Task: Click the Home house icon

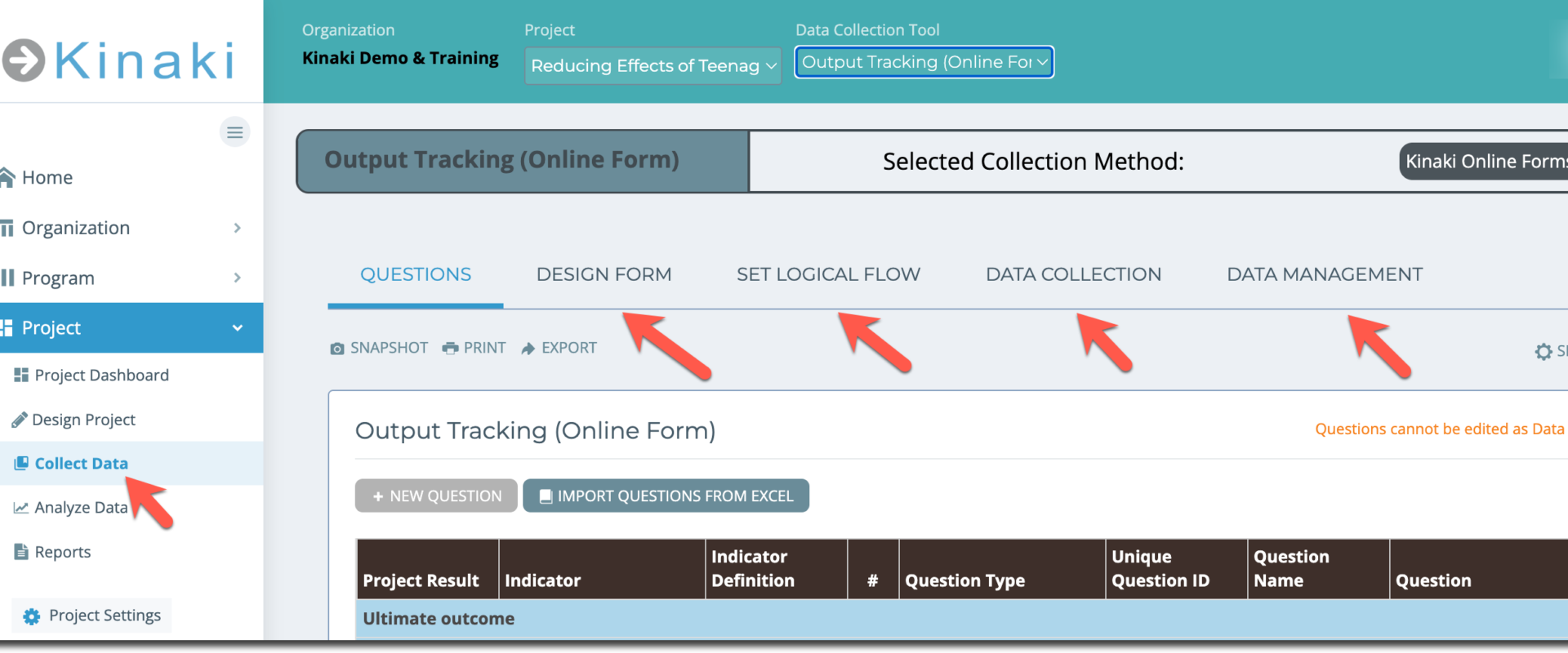Action: 7,177
